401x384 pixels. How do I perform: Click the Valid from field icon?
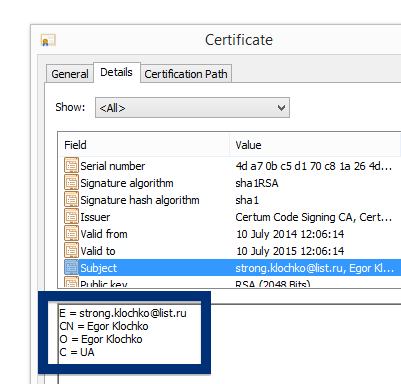tap(71, 234)
